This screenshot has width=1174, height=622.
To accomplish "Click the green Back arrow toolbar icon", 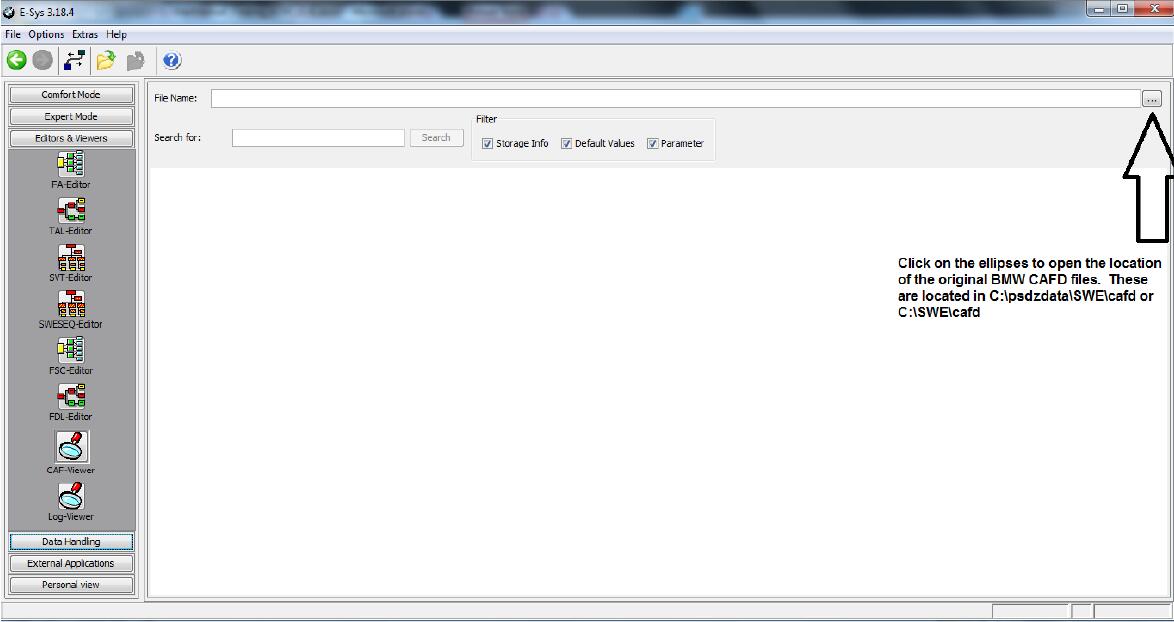I will (16, 61).
